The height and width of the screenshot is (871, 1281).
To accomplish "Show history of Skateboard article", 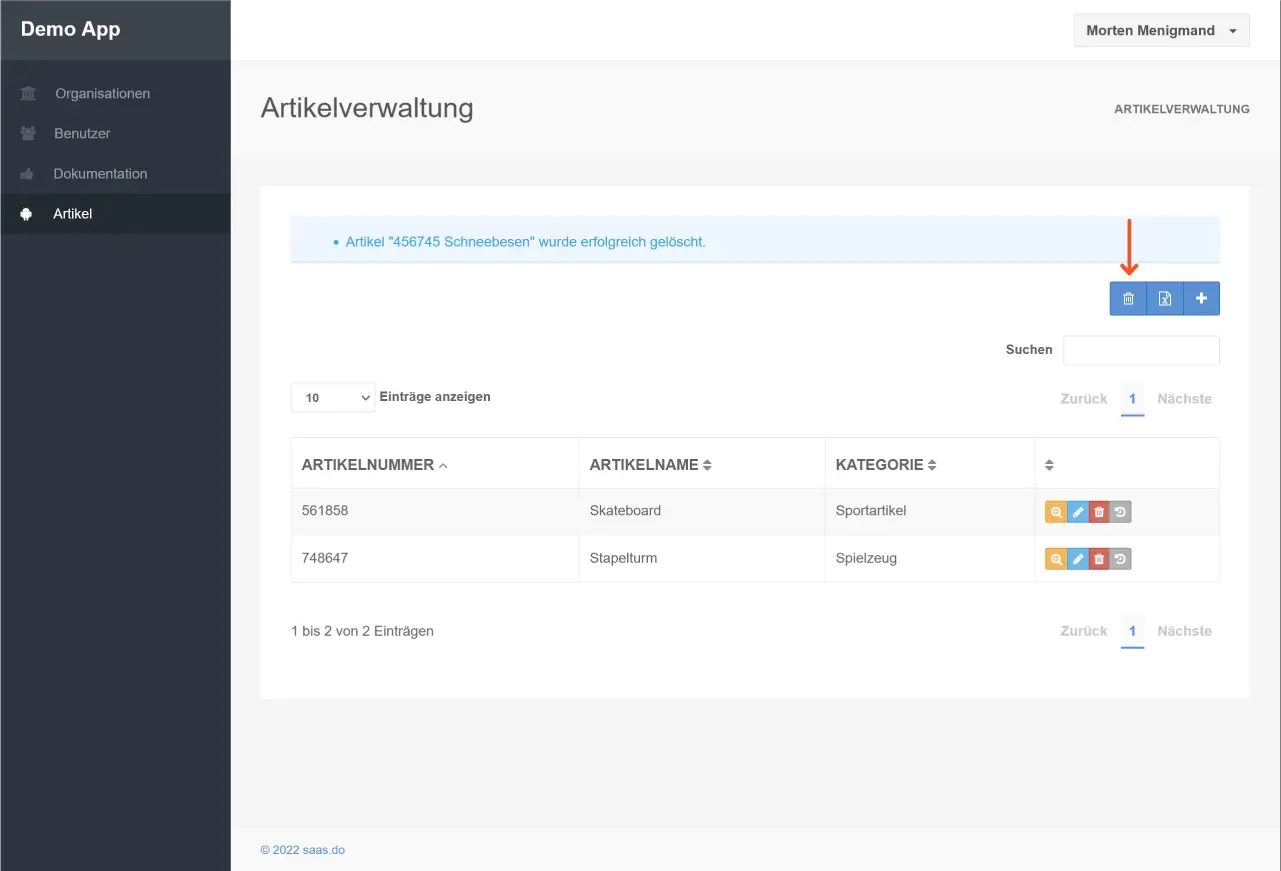I will 1120,512.
